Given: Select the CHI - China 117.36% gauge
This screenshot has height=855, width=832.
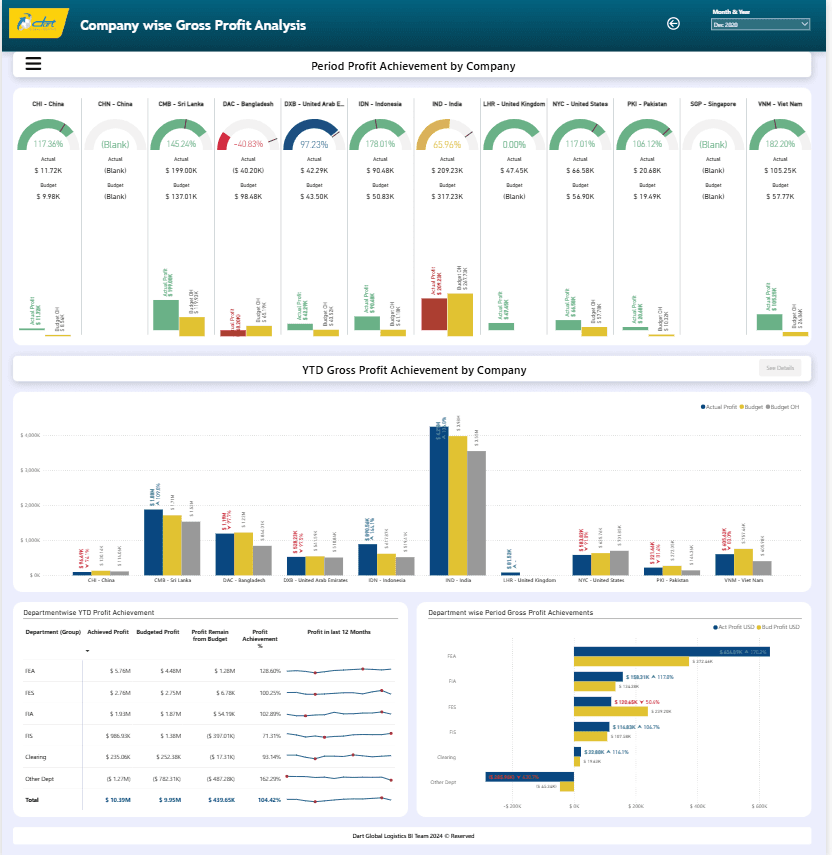Looking at the screenshot, I should pyautogui.click(x=48, y=135).
